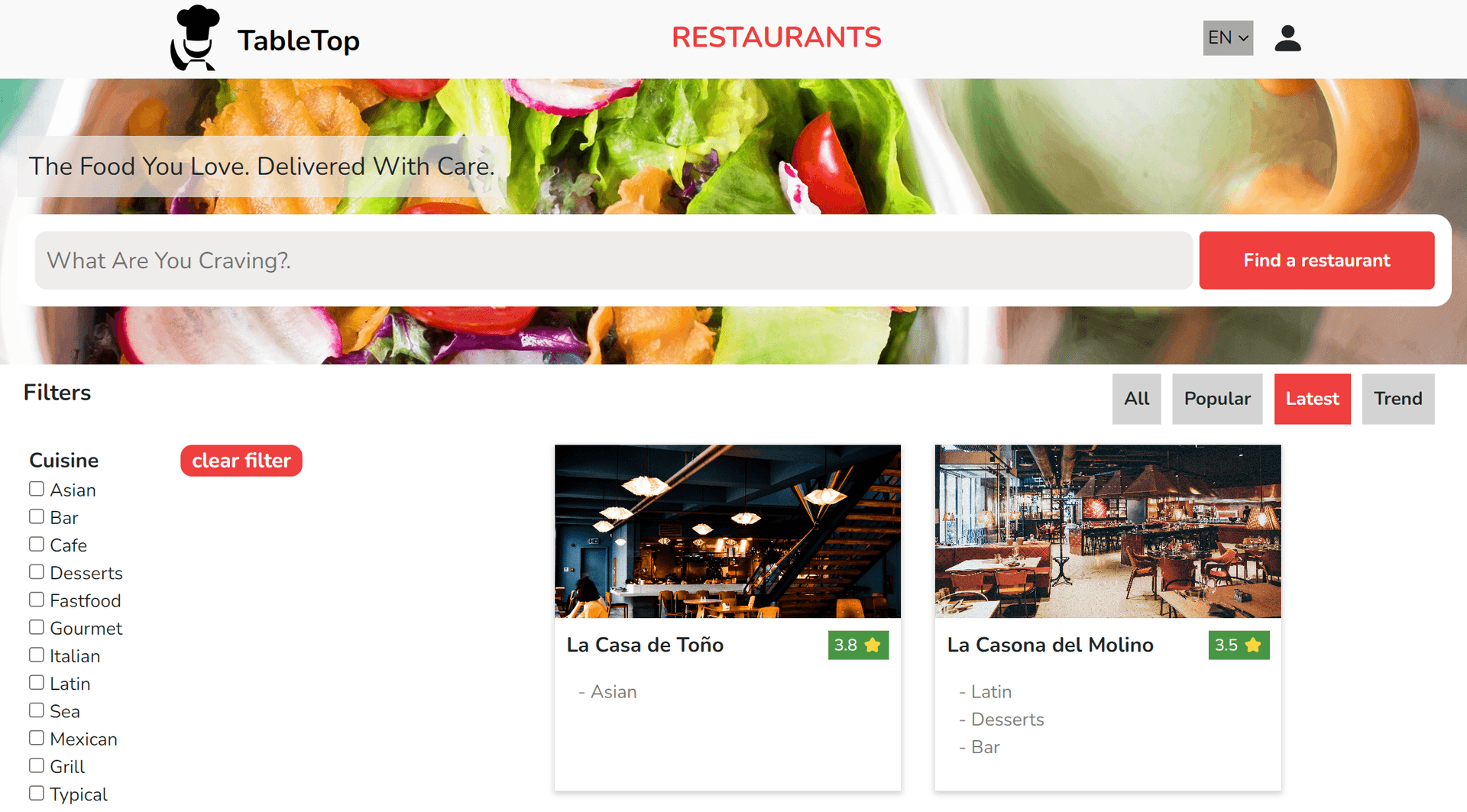Focus the What Are You Craving search field
This screenshot has height=812, width=1467.
point(614,260)
